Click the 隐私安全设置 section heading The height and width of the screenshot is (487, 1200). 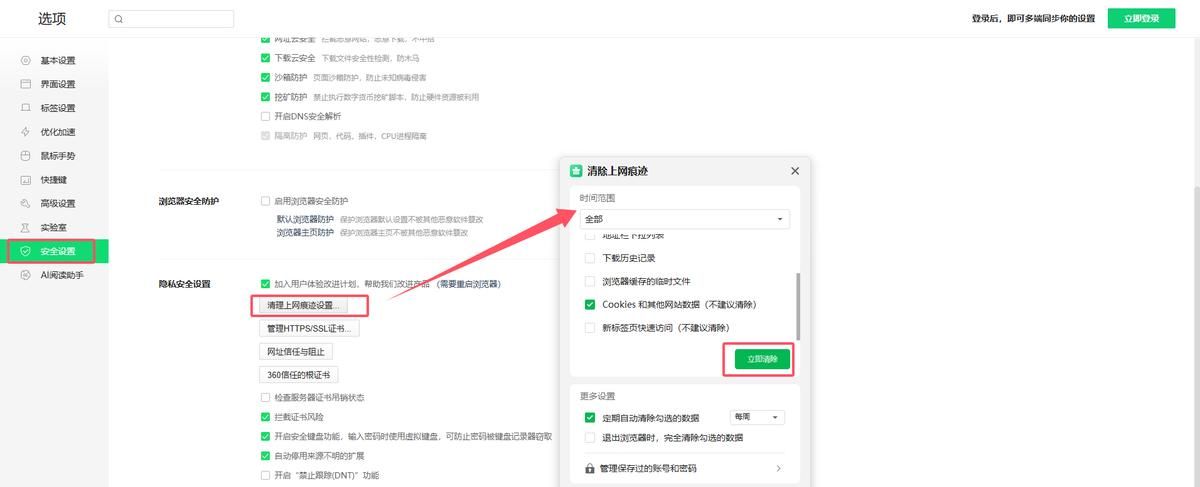[x=185, y=284]
